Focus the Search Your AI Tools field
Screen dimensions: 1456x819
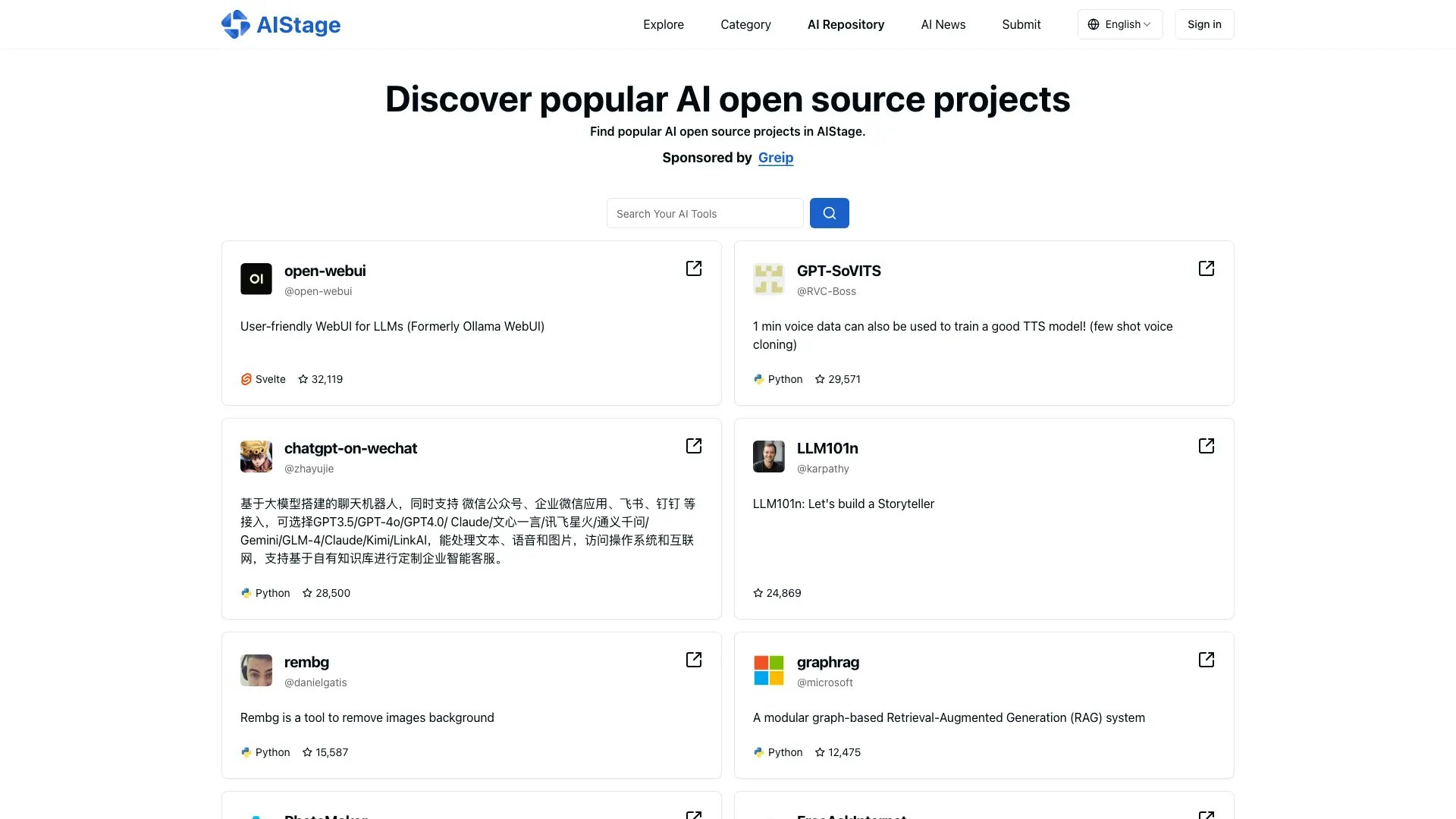704,214
